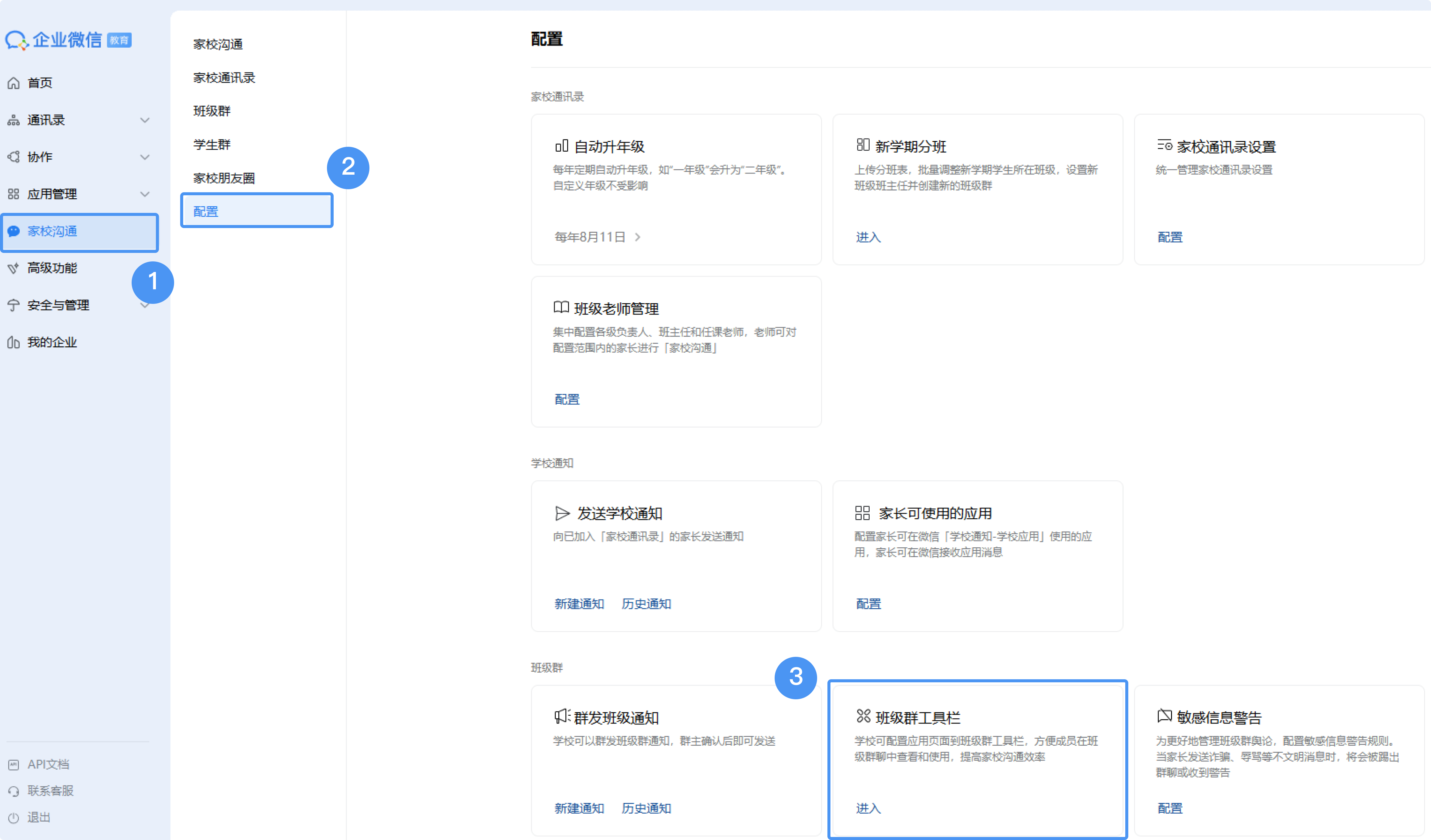1431x840 pixels.
Task: Click 新建通知 under 群发班级通知
Action: click(579, 808)
